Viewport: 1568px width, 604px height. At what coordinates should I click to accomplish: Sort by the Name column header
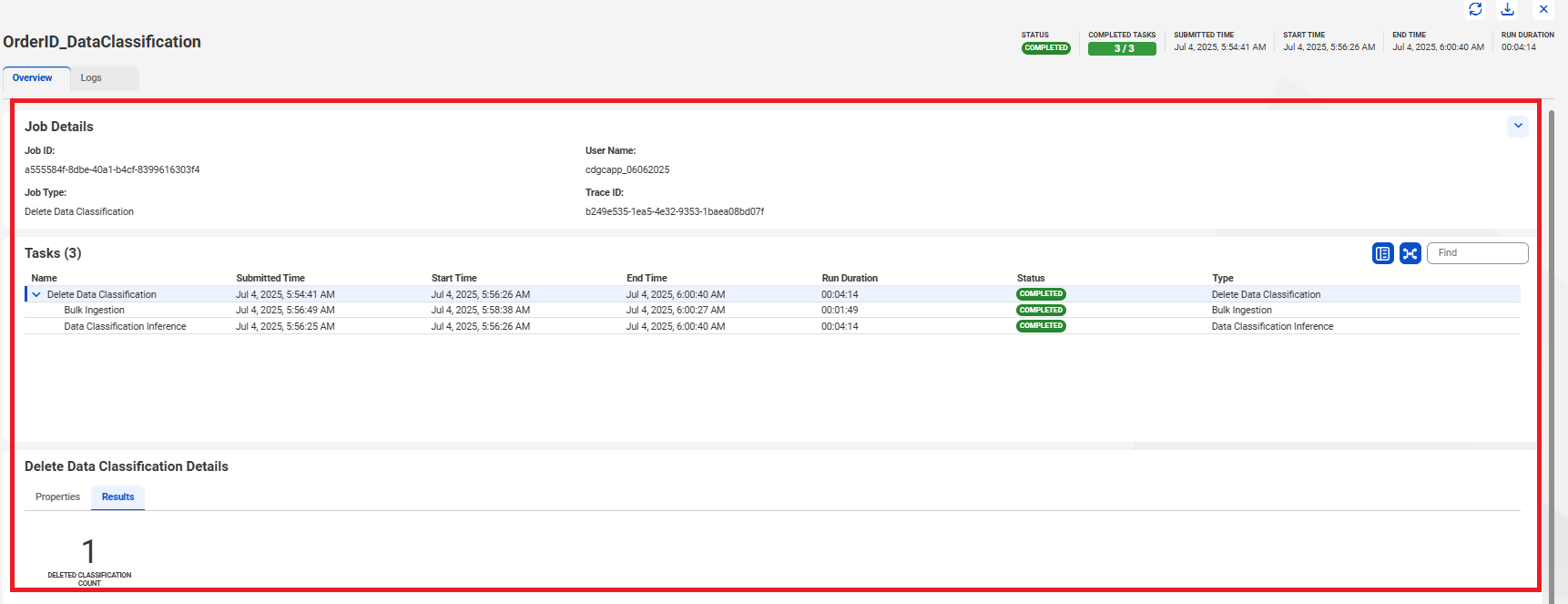pyautogui.click(x=44, y=278)
